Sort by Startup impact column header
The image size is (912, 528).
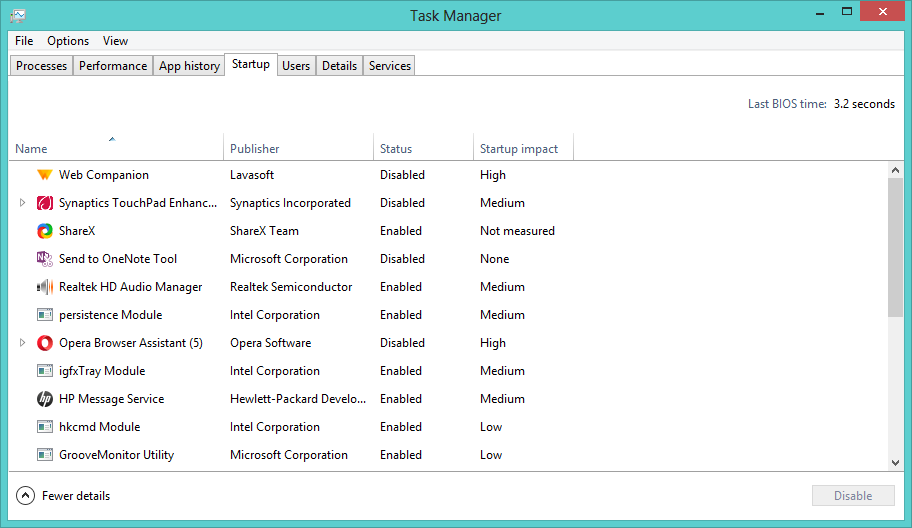click(519, 149)
